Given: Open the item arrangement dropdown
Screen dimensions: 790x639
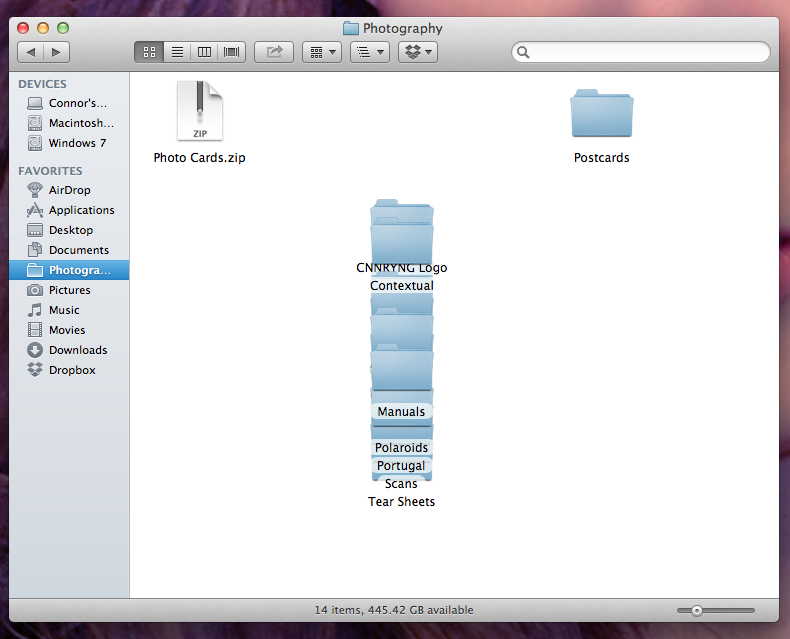Looking at the screenshot, I should (322, 52).
